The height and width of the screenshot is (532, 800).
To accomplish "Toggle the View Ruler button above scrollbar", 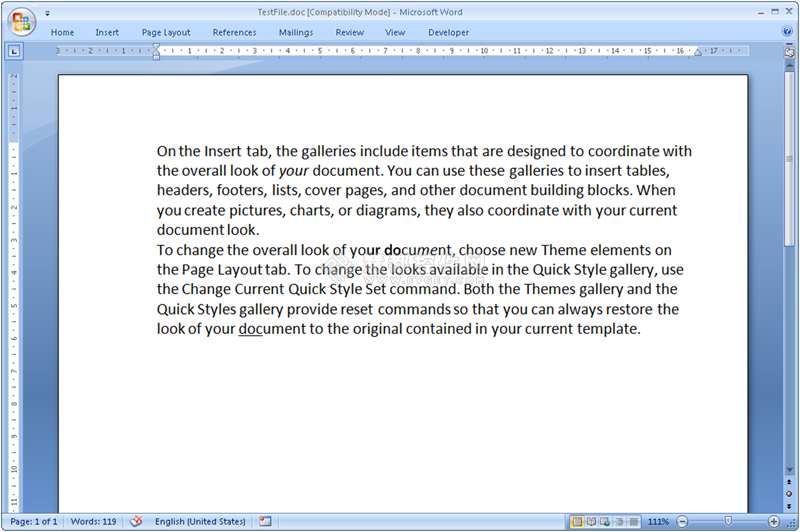I will (789, 53).
